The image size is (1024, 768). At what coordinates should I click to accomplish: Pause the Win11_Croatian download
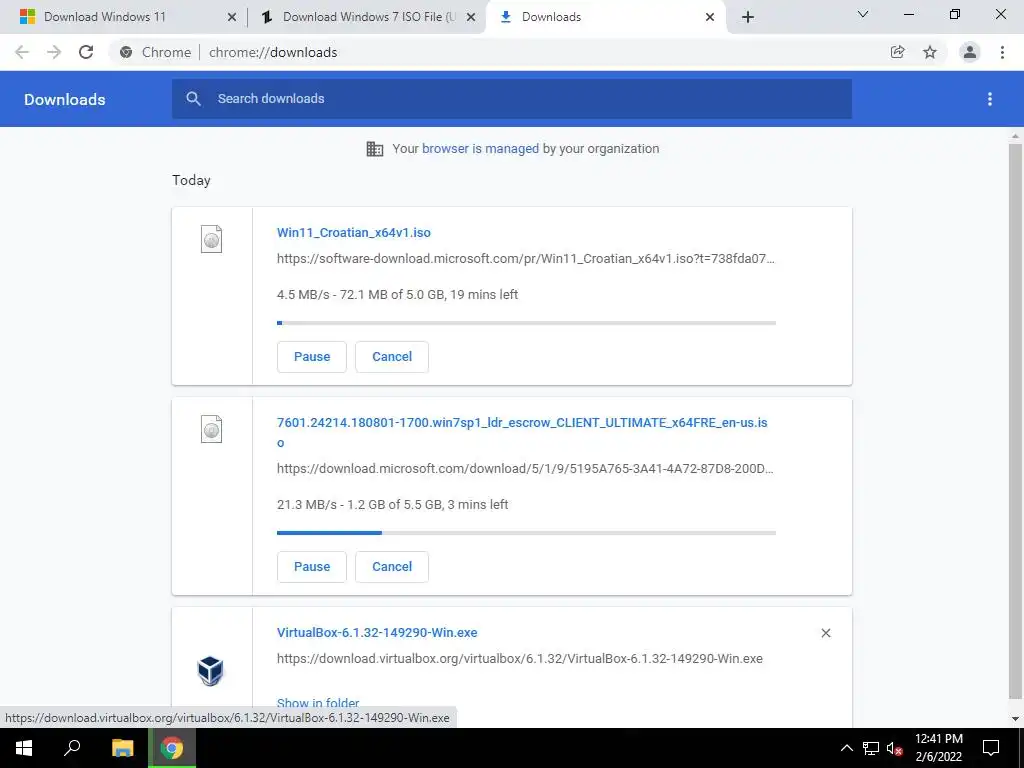pos(312,357)
